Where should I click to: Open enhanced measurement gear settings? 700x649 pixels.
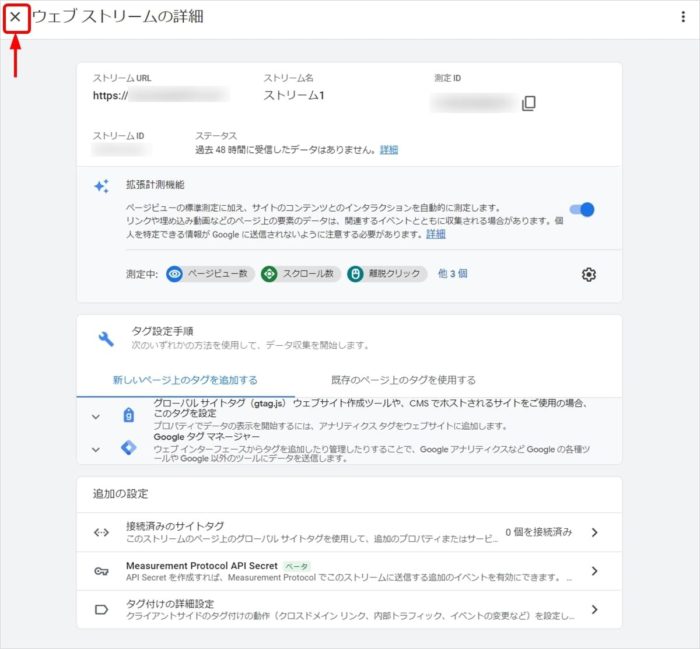tap(589, 274)
